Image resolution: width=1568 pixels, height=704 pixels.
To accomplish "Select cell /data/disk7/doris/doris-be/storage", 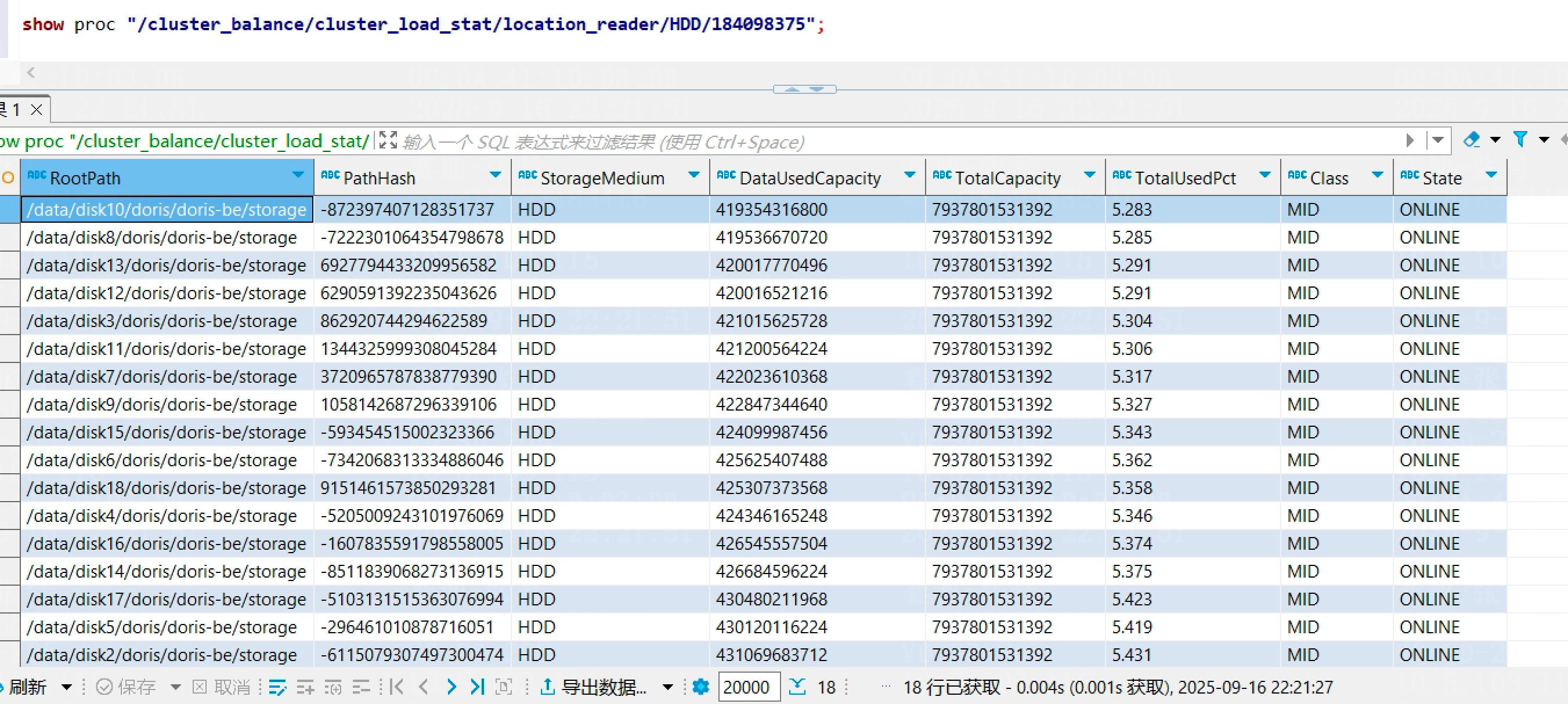I will click(x=167, y=376).
